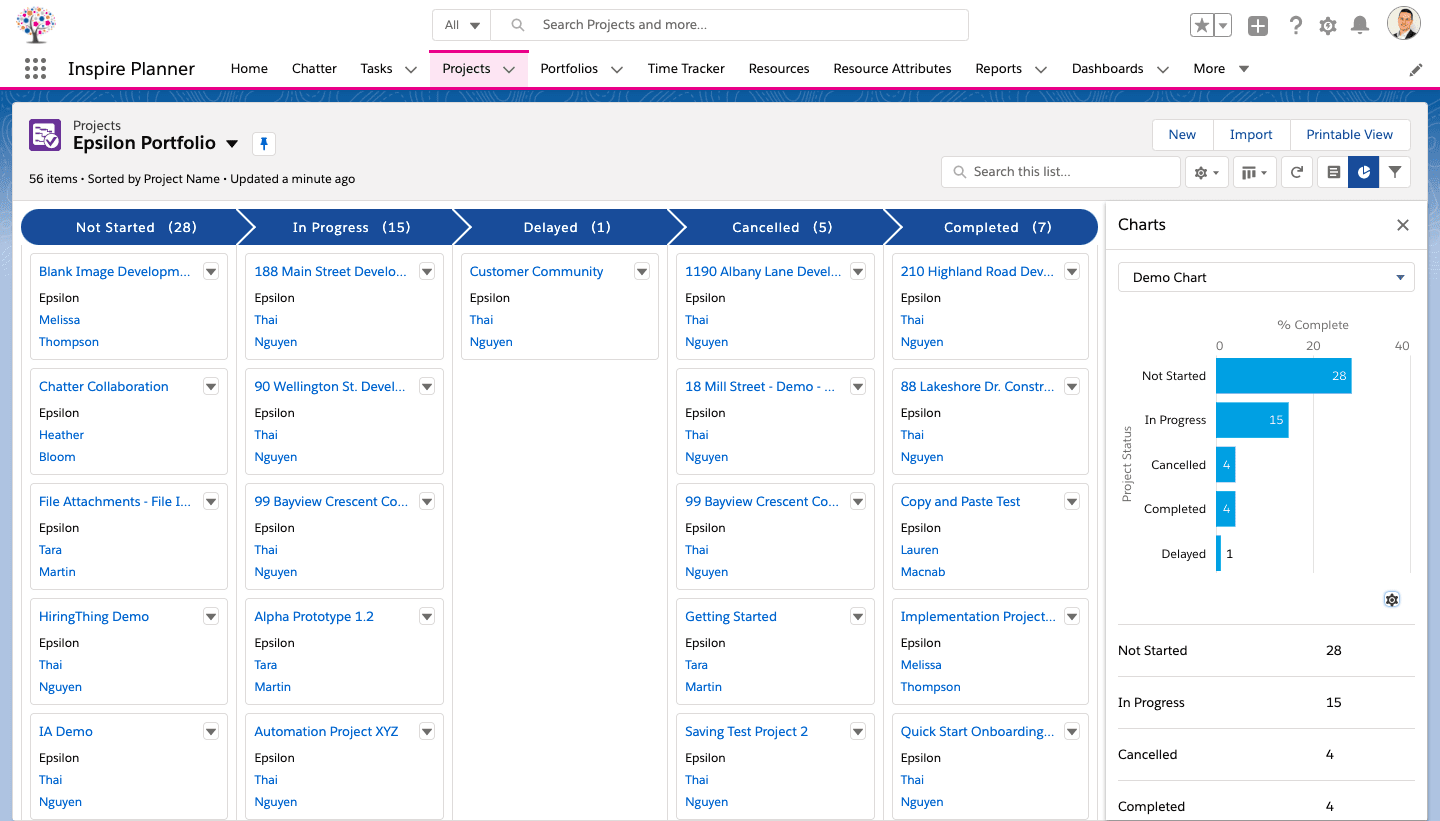Image resolution: width=1440 pixels, height=821 pixels.
Task: Click the Favorites star icon
Action: coord(1201,26)
